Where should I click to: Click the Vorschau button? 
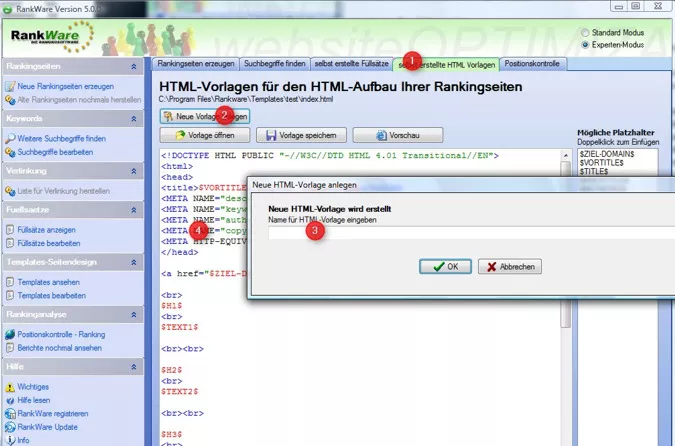click(398, 135)
